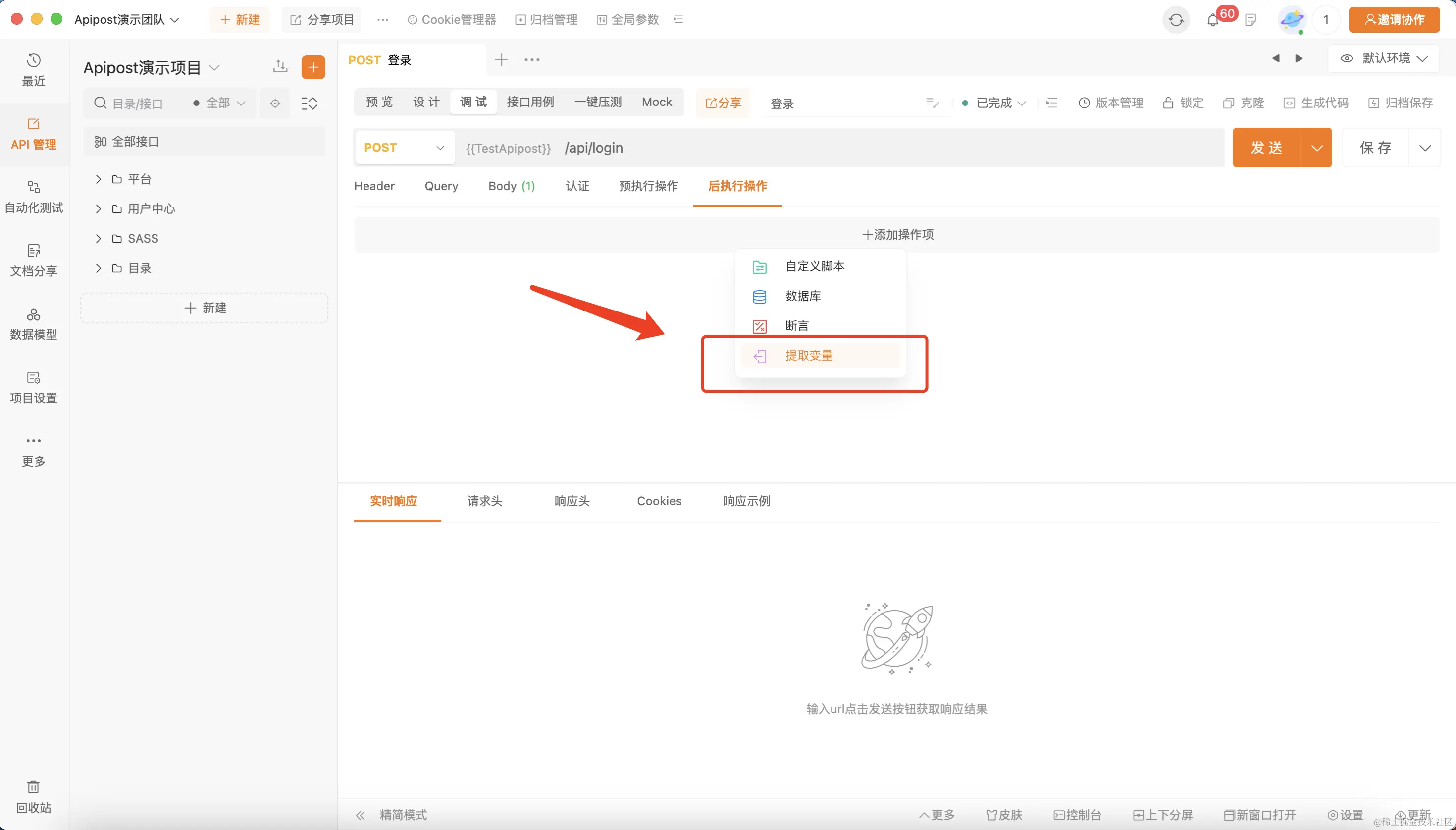Expand the 用户中心 folder

[x=98, y=208]
